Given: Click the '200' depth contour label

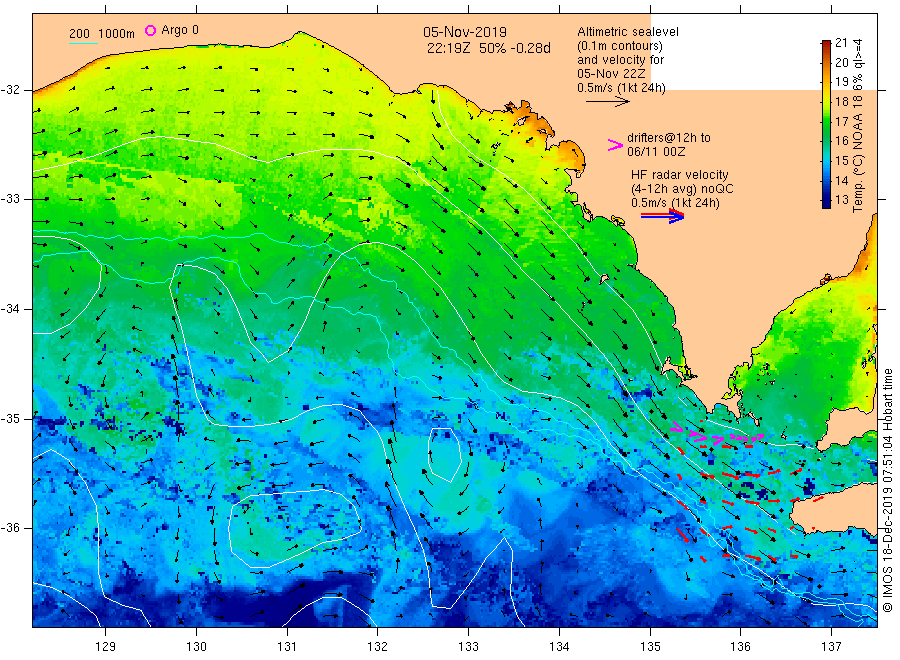Looking at the screenshot, I should tap(79, 34).
